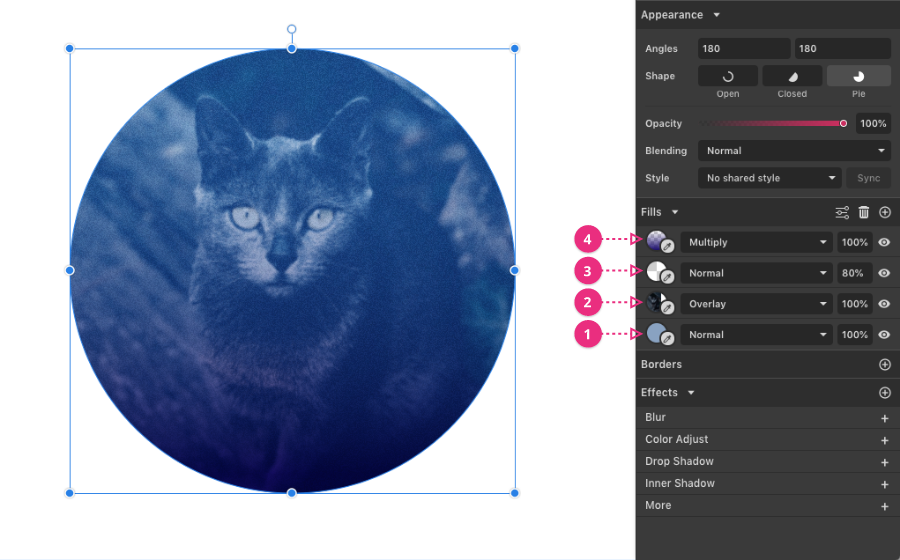900x560 pixels.
Task: Click the Opacity slider handle
Action: (843, 123)
